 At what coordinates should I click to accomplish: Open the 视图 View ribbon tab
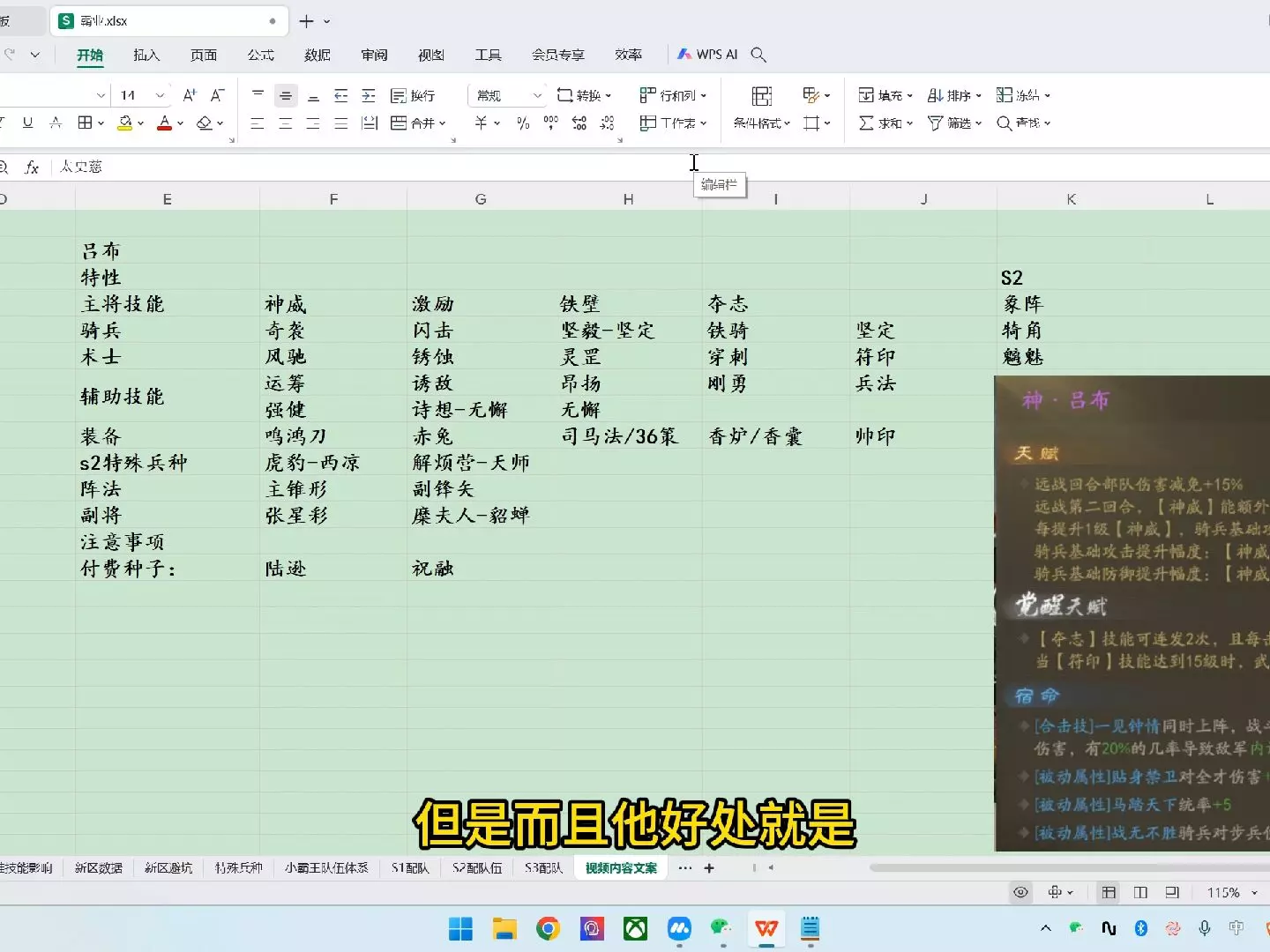pos(431,55)
